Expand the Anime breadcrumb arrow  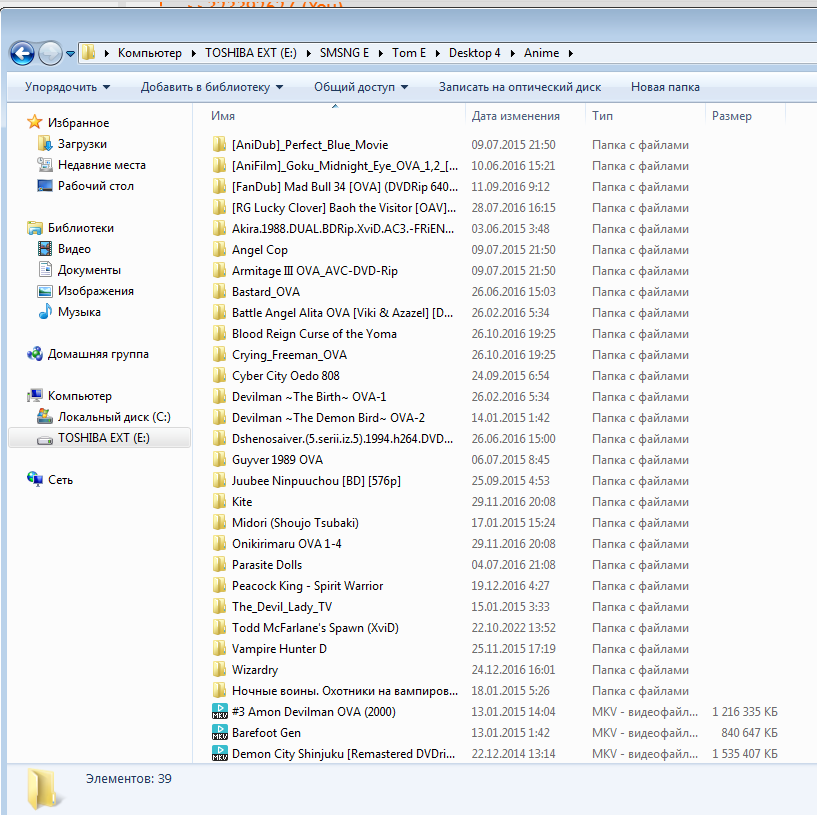click(571, 53)
